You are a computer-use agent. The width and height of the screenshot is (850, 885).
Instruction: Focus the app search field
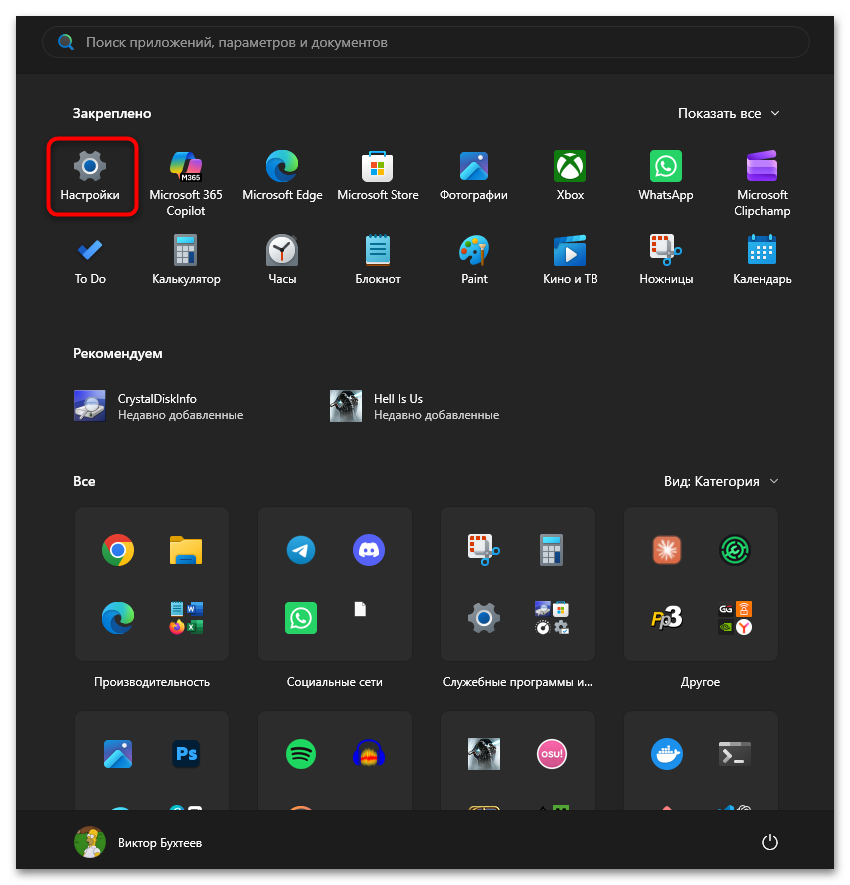coord(426,42)
